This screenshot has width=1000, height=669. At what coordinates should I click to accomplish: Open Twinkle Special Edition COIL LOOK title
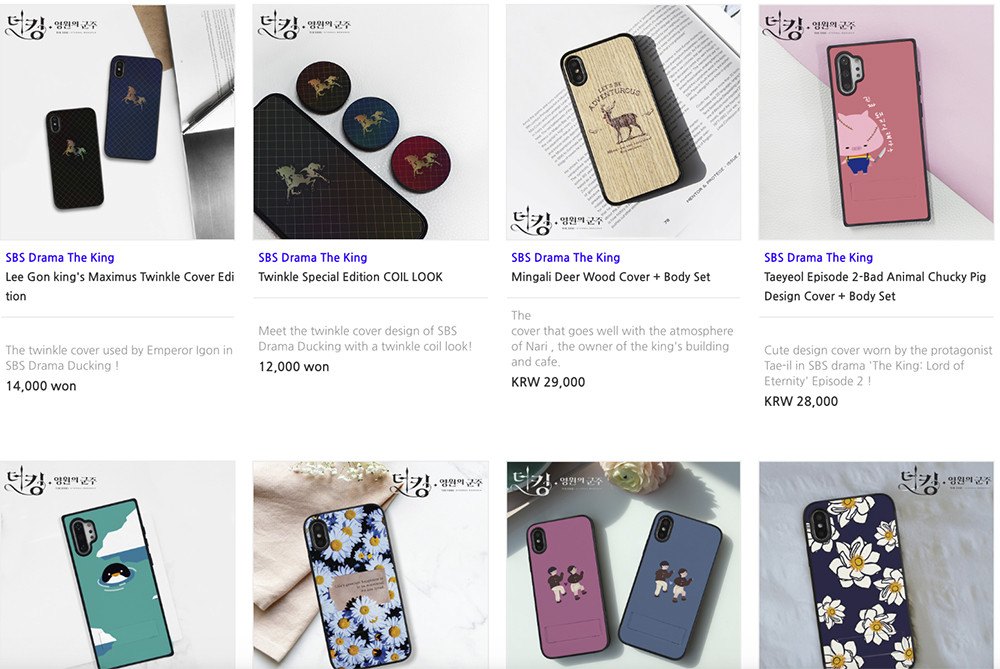coord(350,277)
